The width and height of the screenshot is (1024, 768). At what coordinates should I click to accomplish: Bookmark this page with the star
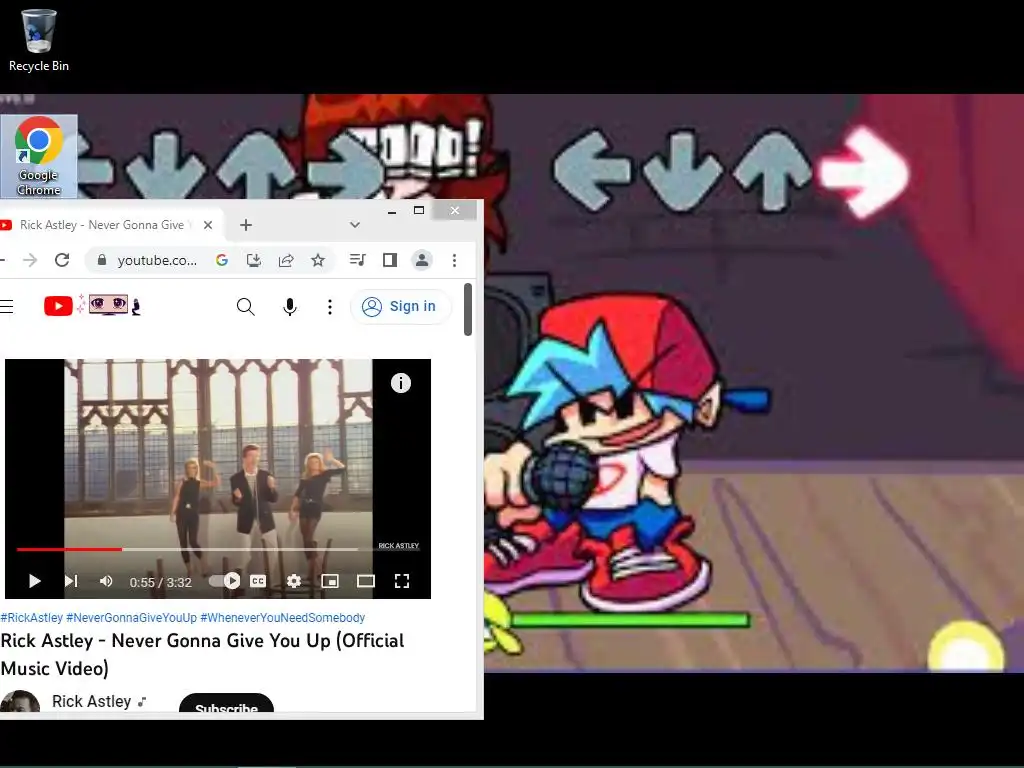click(x=318, y=261)
